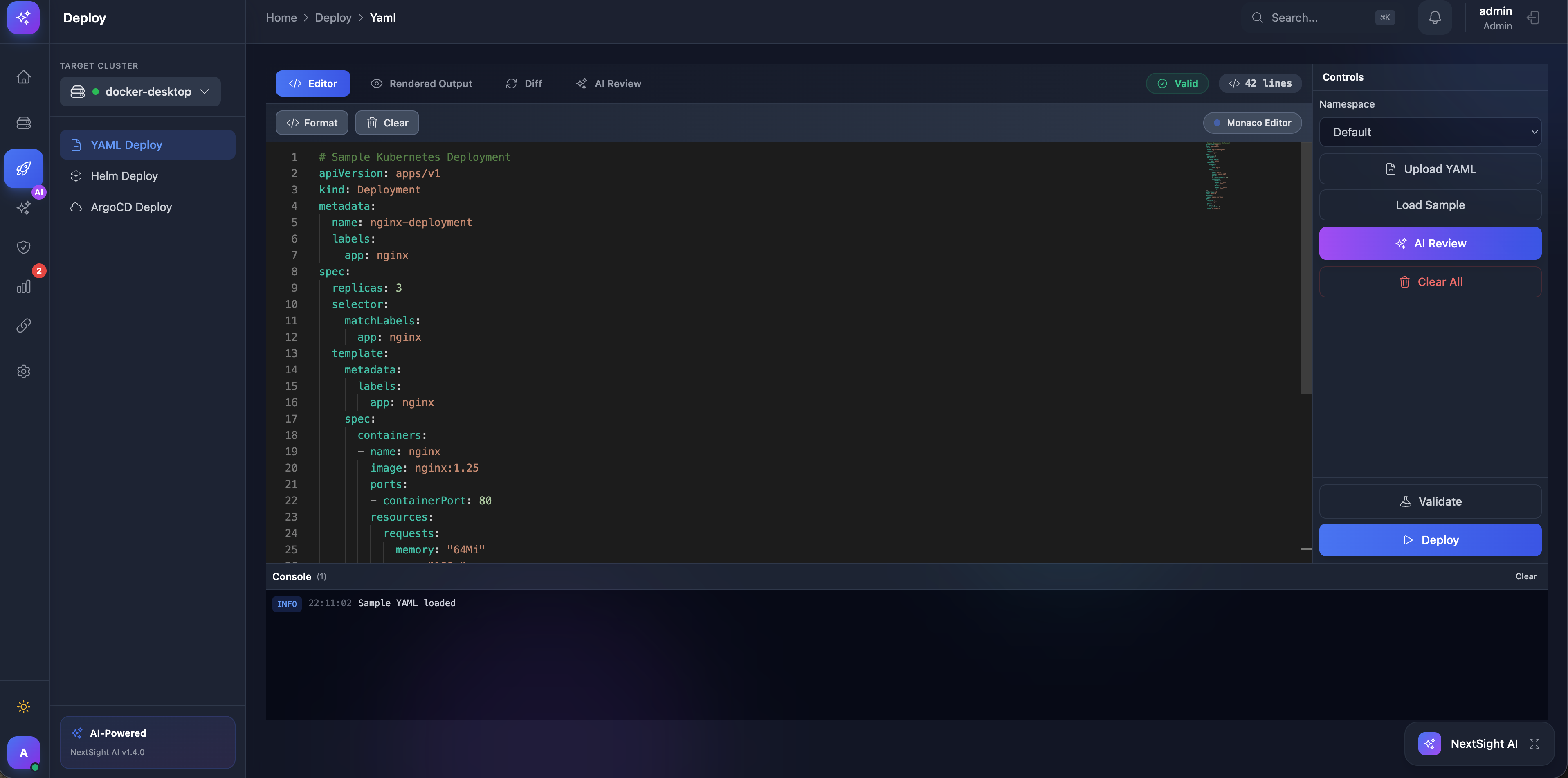1568x778 pixels.
Task: Select the Home icon in the sidebar
Action: [24, 77]
